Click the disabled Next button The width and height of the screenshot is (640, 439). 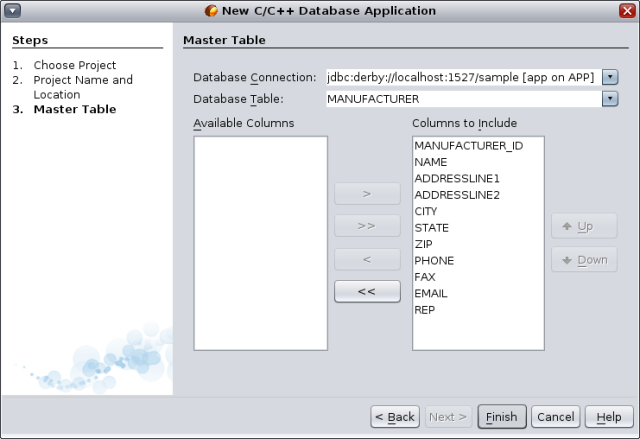448,417
